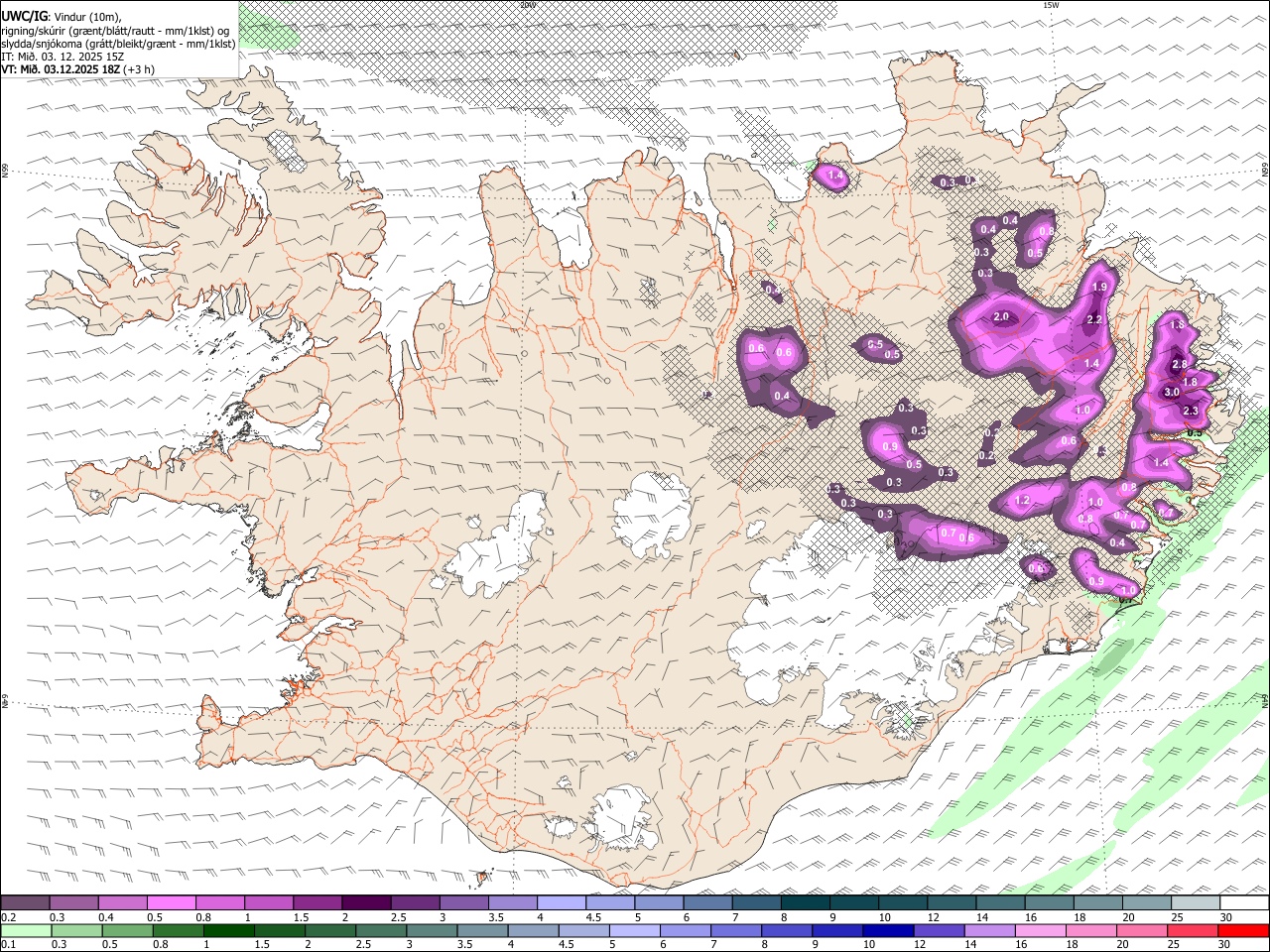Click the white 30 swatch ending the upper legend

point(1244,903)
